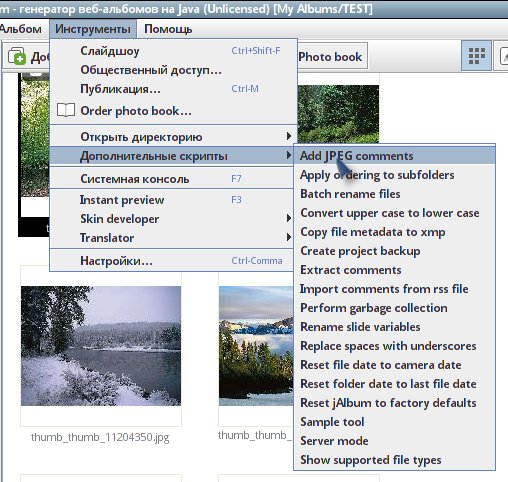Choose Order photo book… entry
The height and width of the screenshot is (482, 508).
173,111
